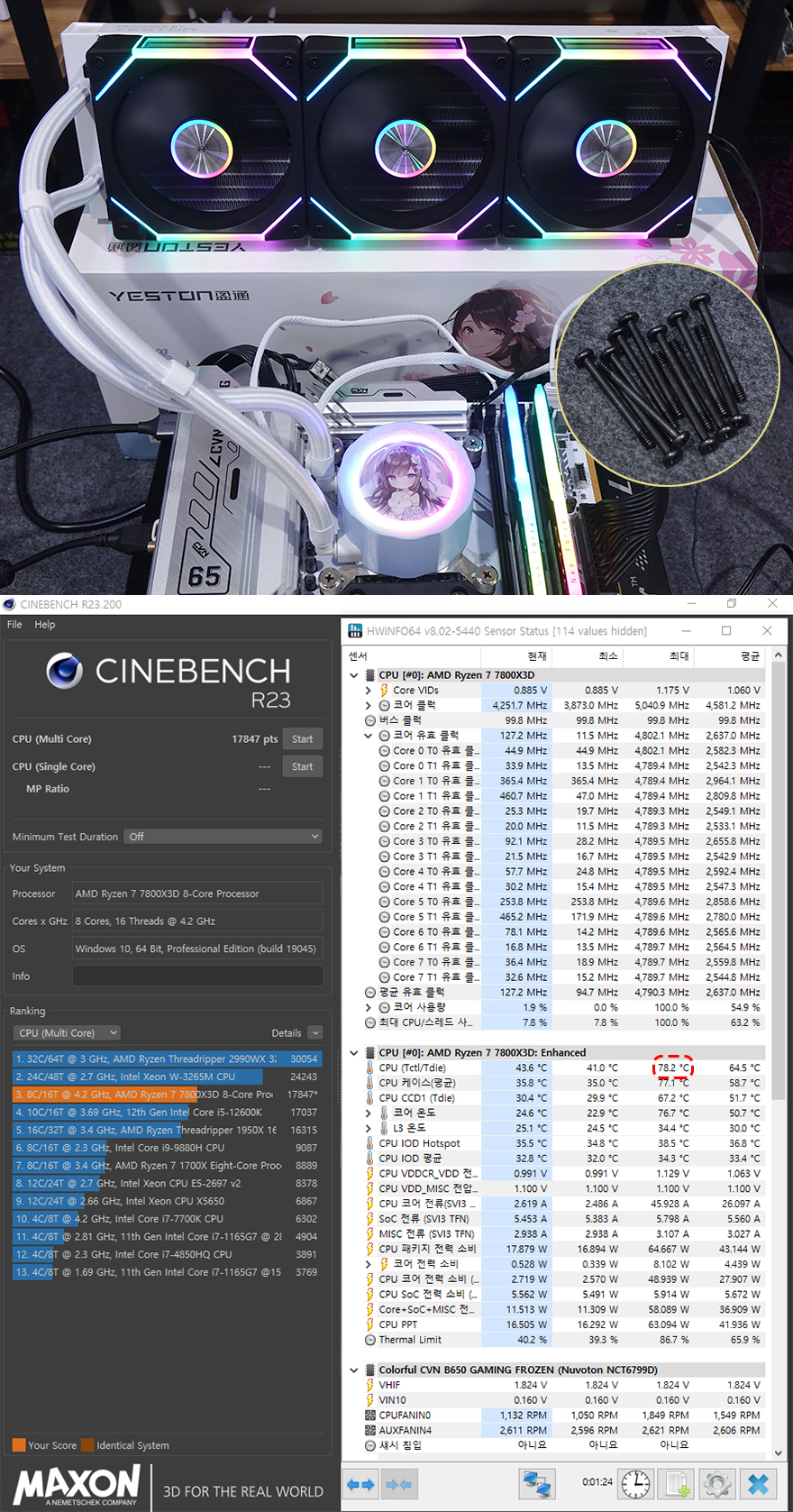Click clock icon beside Core 0 T0 row
Screen dimensions: 793x1512
[x=384, y=751]
